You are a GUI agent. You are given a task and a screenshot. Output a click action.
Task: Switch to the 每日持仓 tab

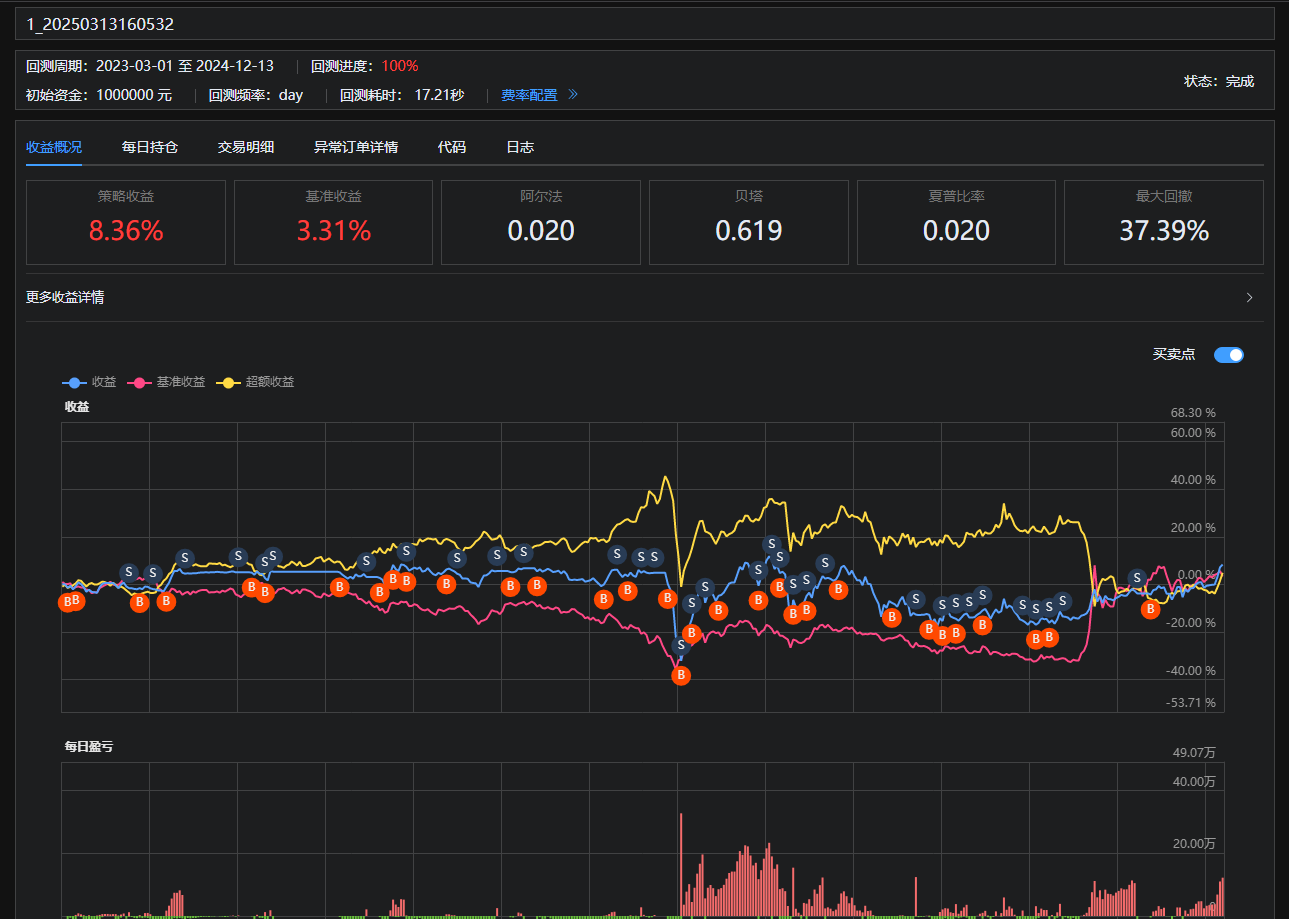(x=150, y=147)
